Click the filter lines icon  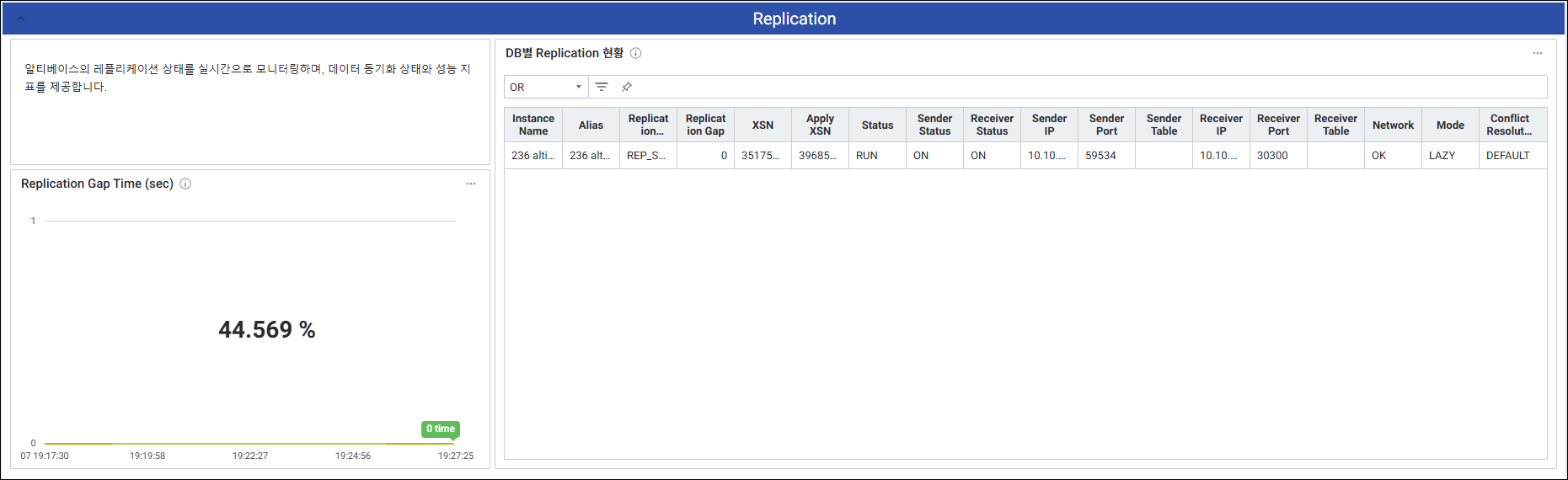pyautogui.click(x=602, y=87)
